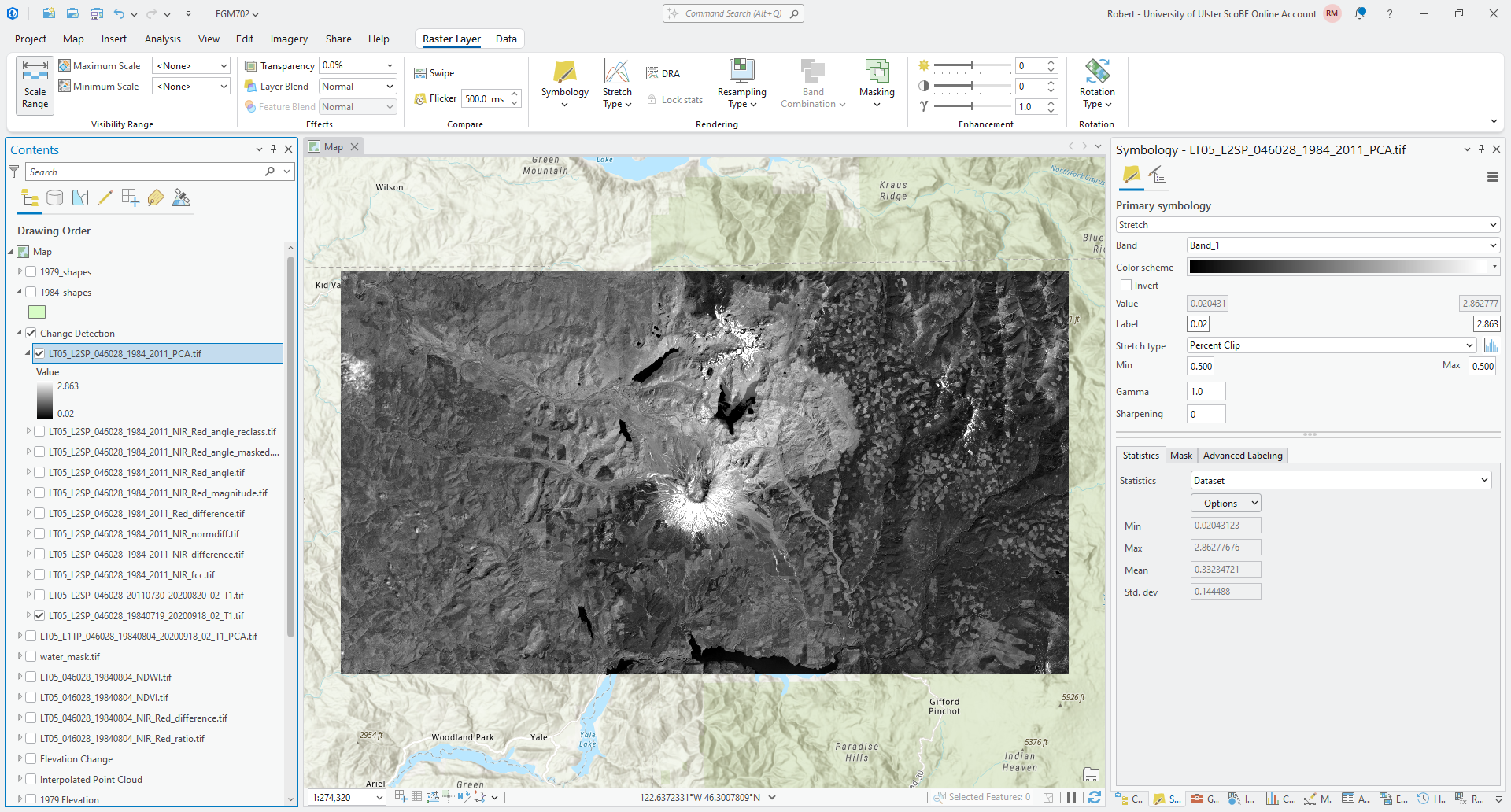Click the Gamma value input field
This screenshot has height=812, width=1511.
(1206, 392)
